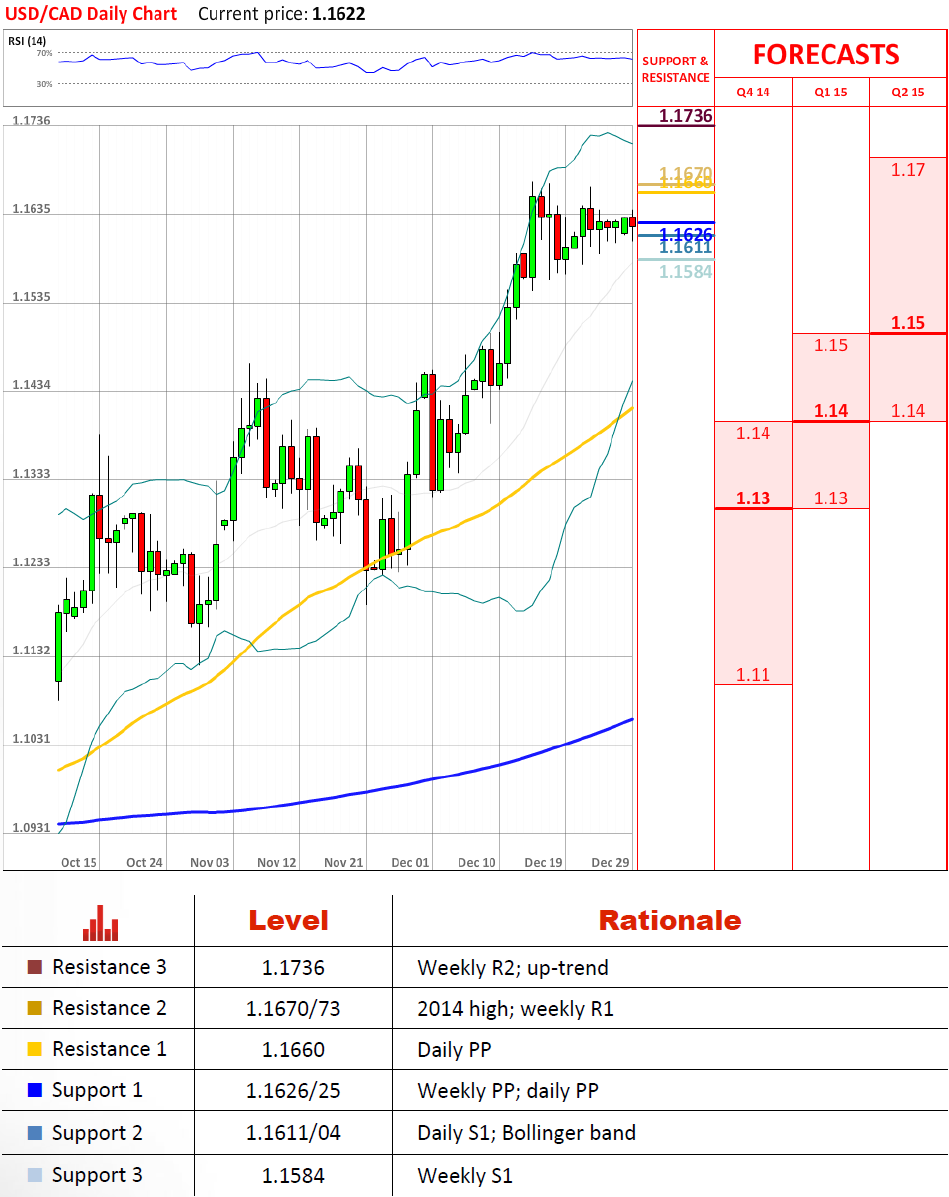
Task: Click the 1.1333 price axis label
Action: [x=31, y=474]
